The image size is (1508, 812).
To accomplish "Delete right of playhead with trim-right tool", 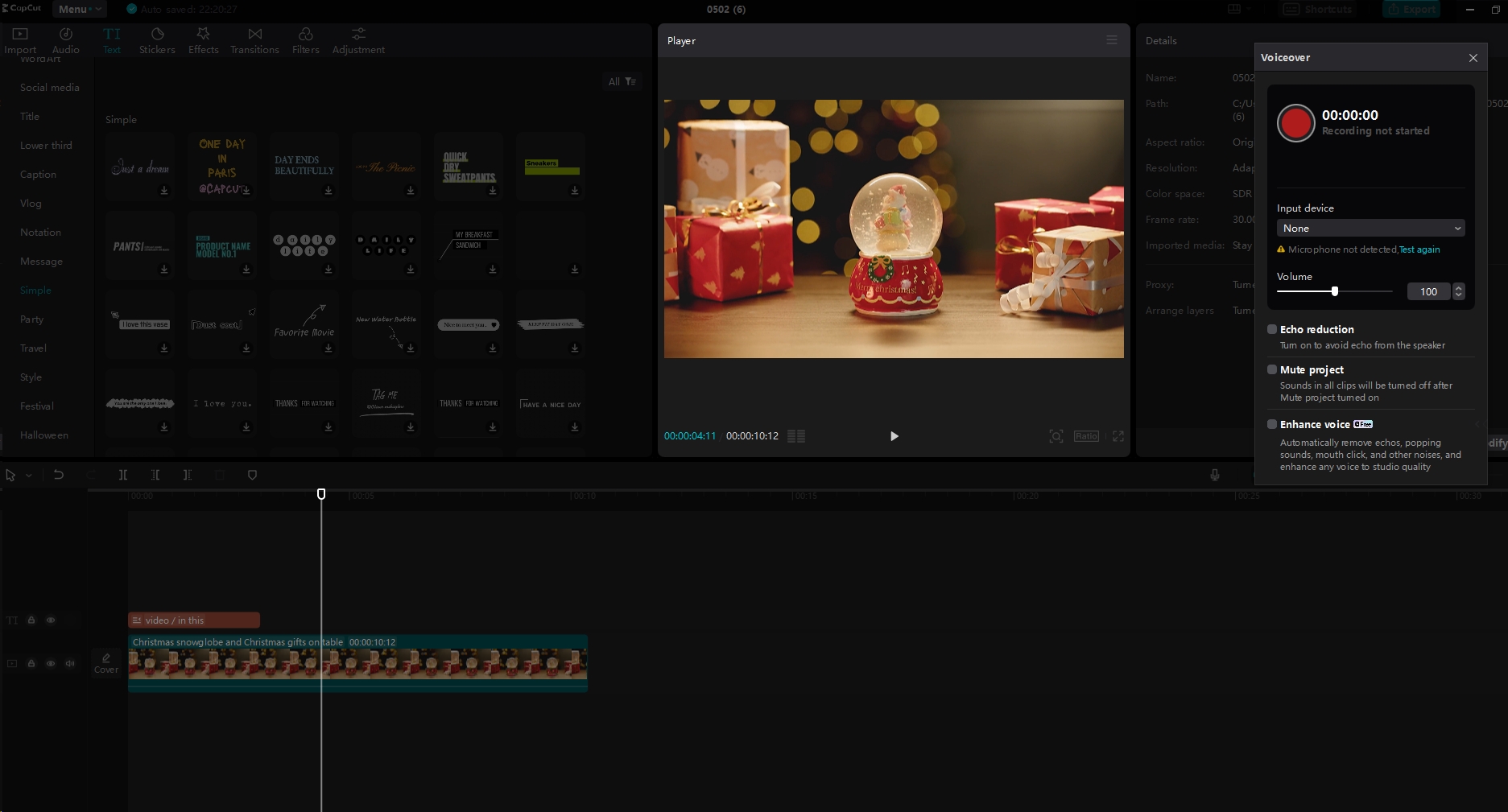I will click(x=188, y=476).
